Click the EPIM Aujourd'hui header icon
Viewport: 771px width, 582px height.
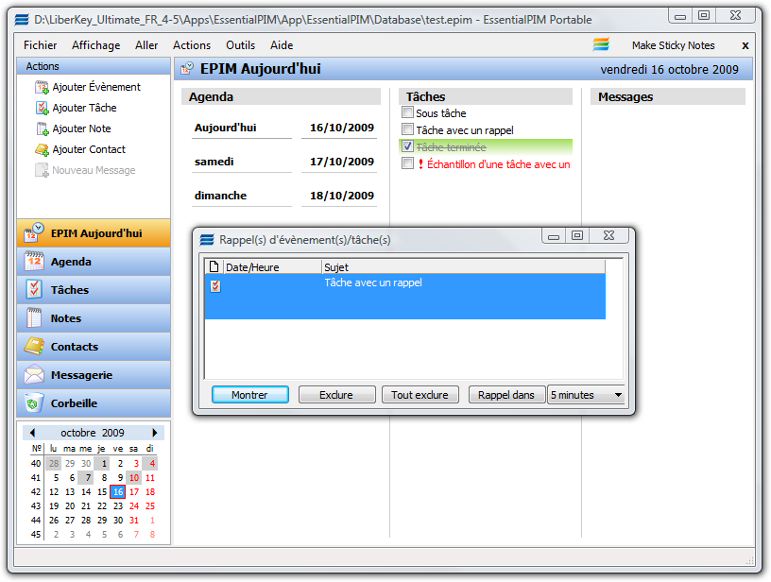[x=187, y=68]
